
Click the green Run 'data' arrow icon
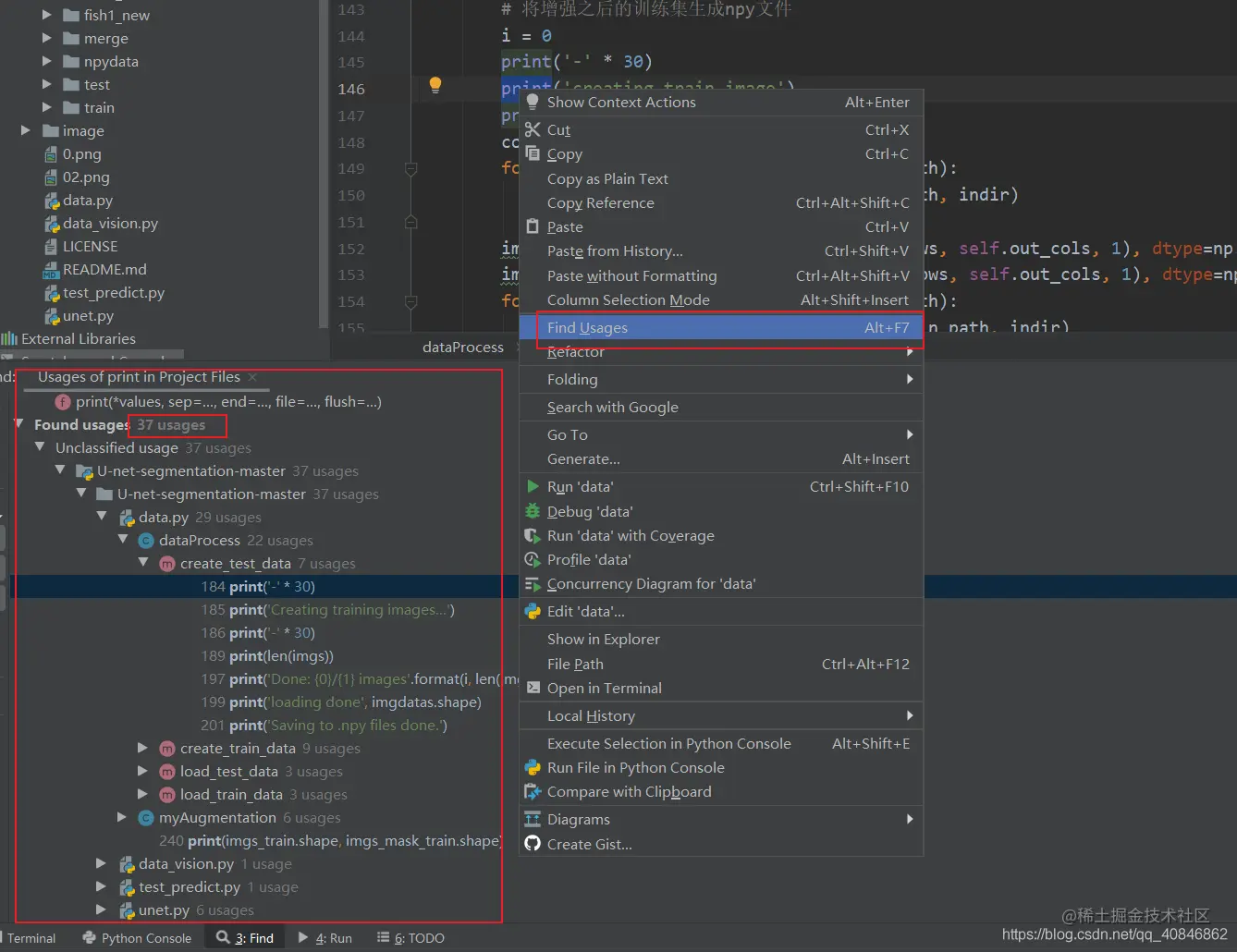(x=533, y=486)
